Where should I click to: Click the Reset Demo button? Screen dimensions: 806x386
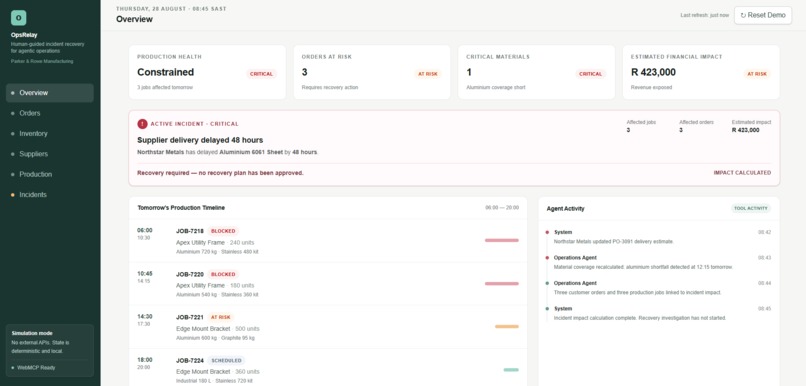(x=763, y=15)
